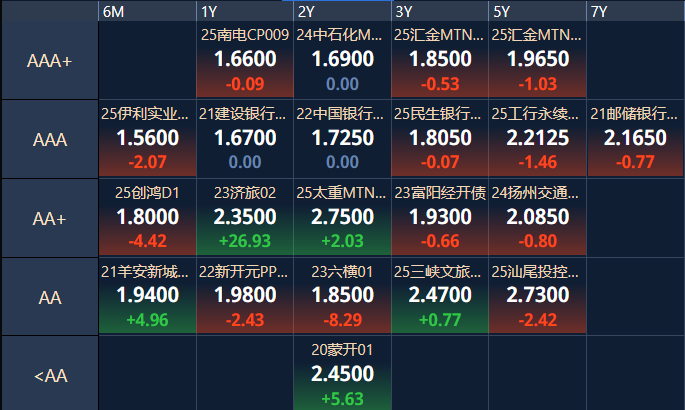
Task: Open the 25南电CP009 bond cell
Action: click(245, 61)
